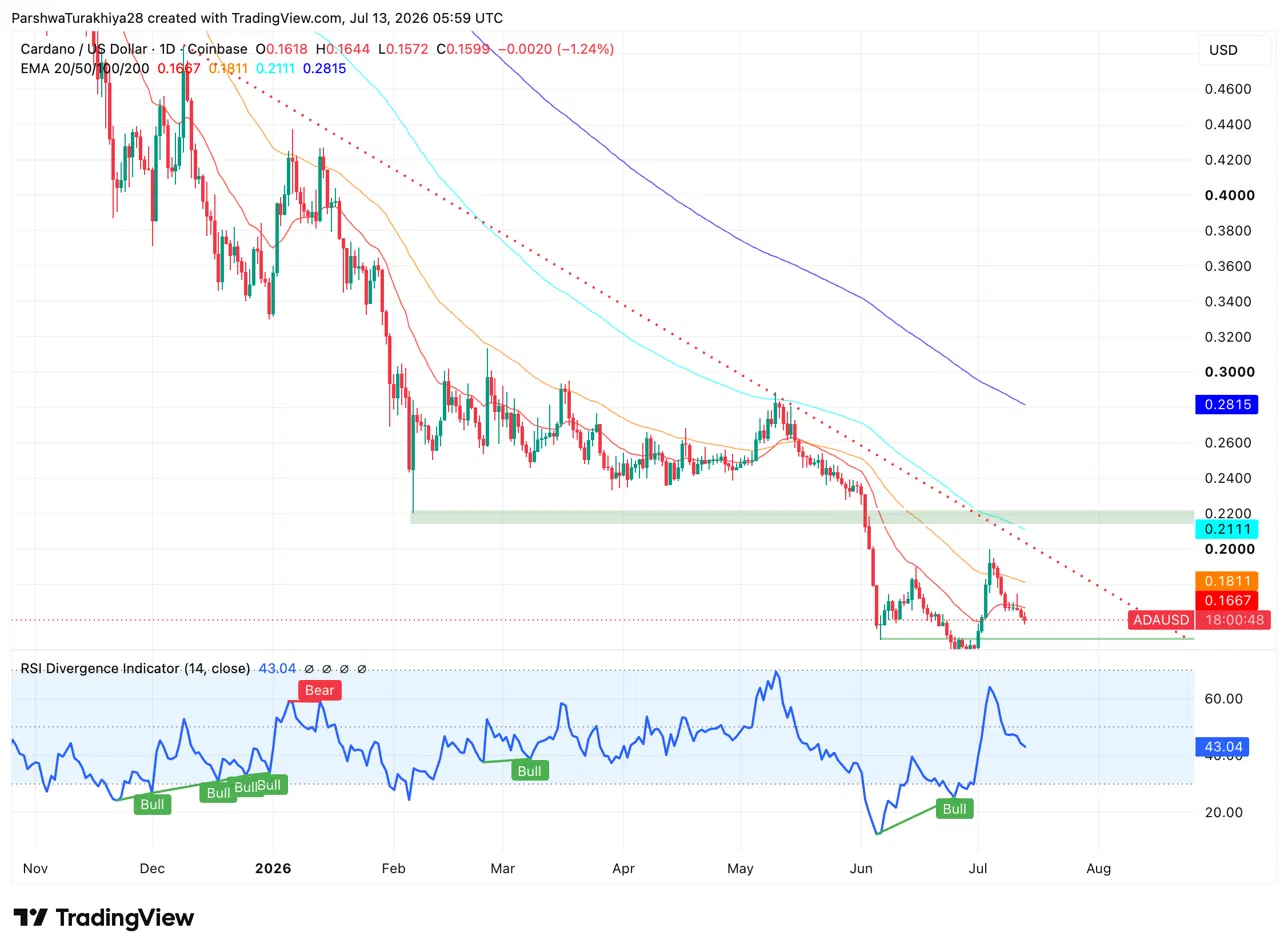Click the low price value L0.1572

tap(401, 48)
